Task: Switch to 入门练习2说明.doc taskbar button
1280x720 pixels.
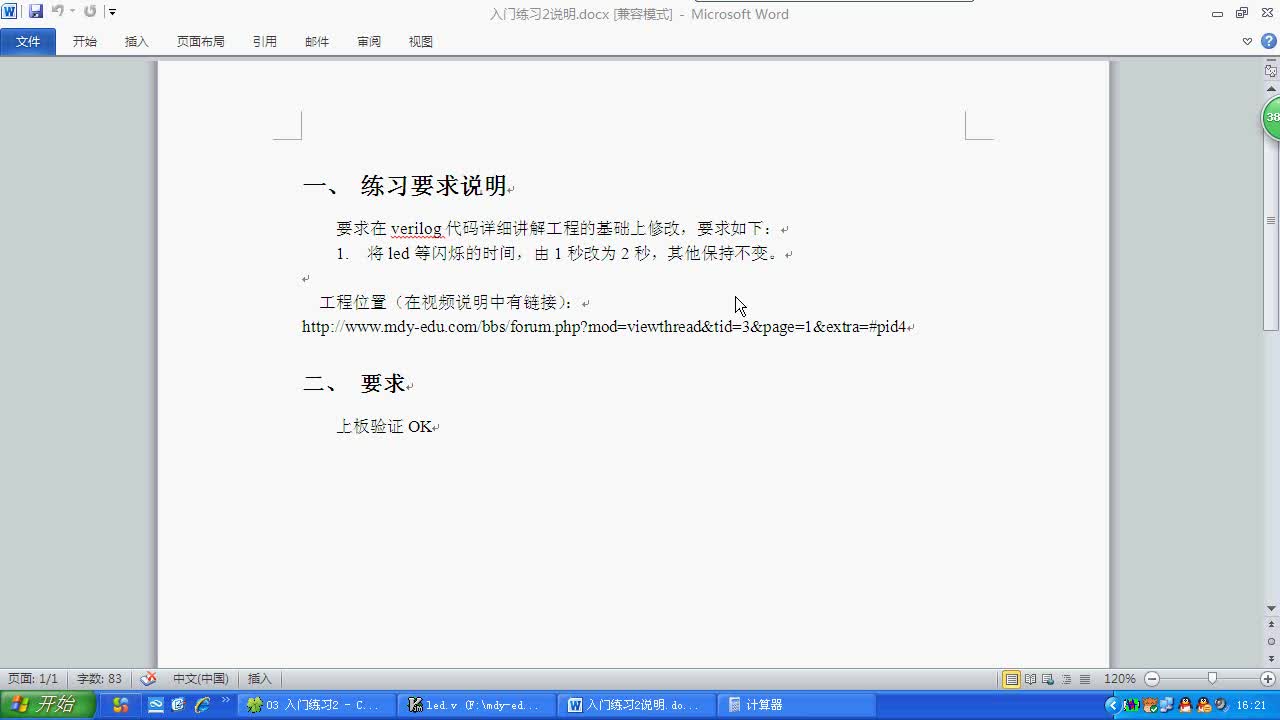Action: click(636, 705)
